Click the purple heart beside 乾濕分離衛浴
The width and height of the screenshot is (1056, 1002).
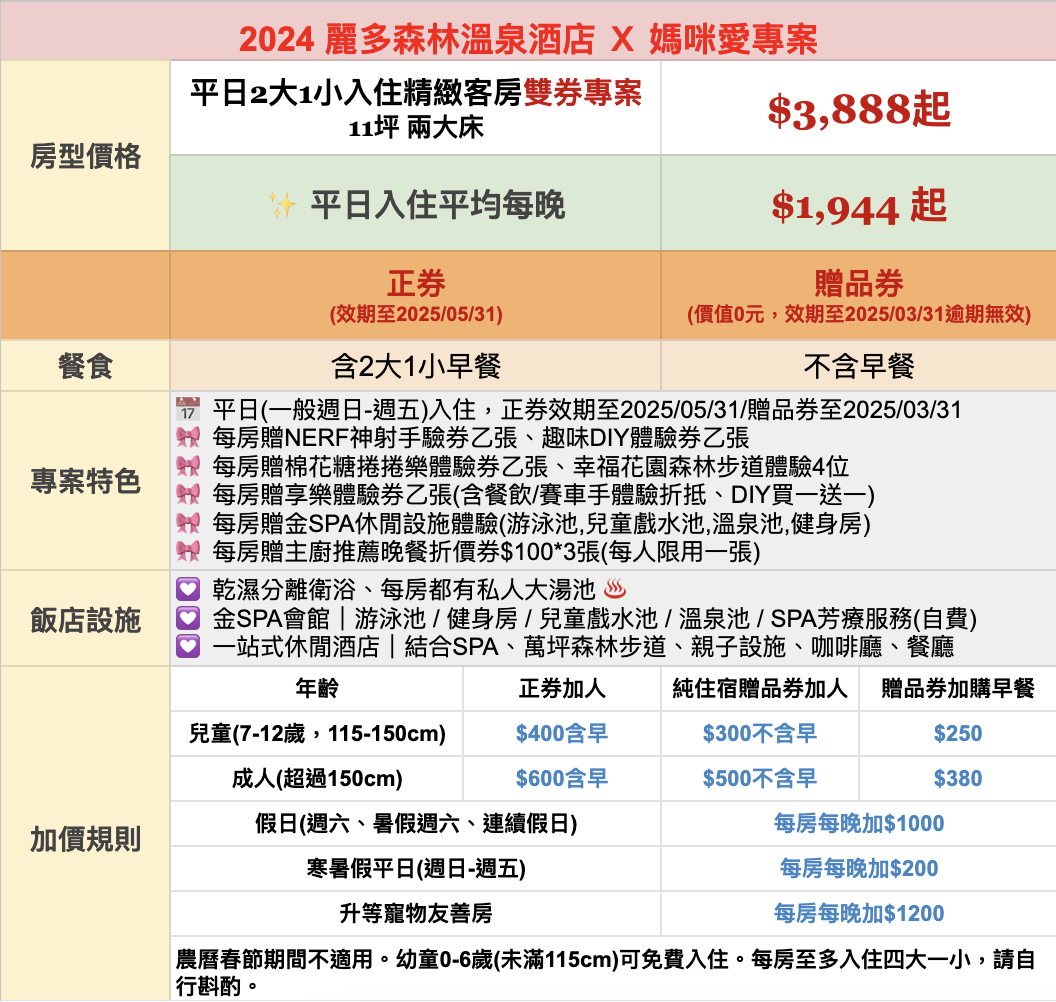coord(187,590)
